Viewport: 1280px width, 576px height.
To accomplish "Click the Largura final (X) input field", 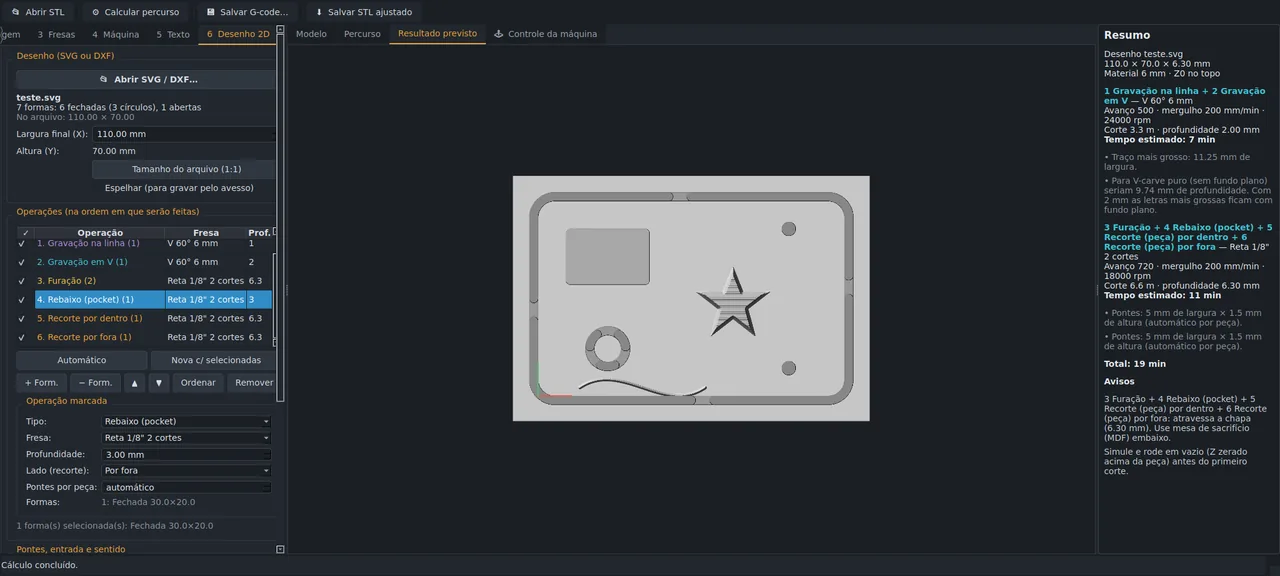I will coord(184,134).
